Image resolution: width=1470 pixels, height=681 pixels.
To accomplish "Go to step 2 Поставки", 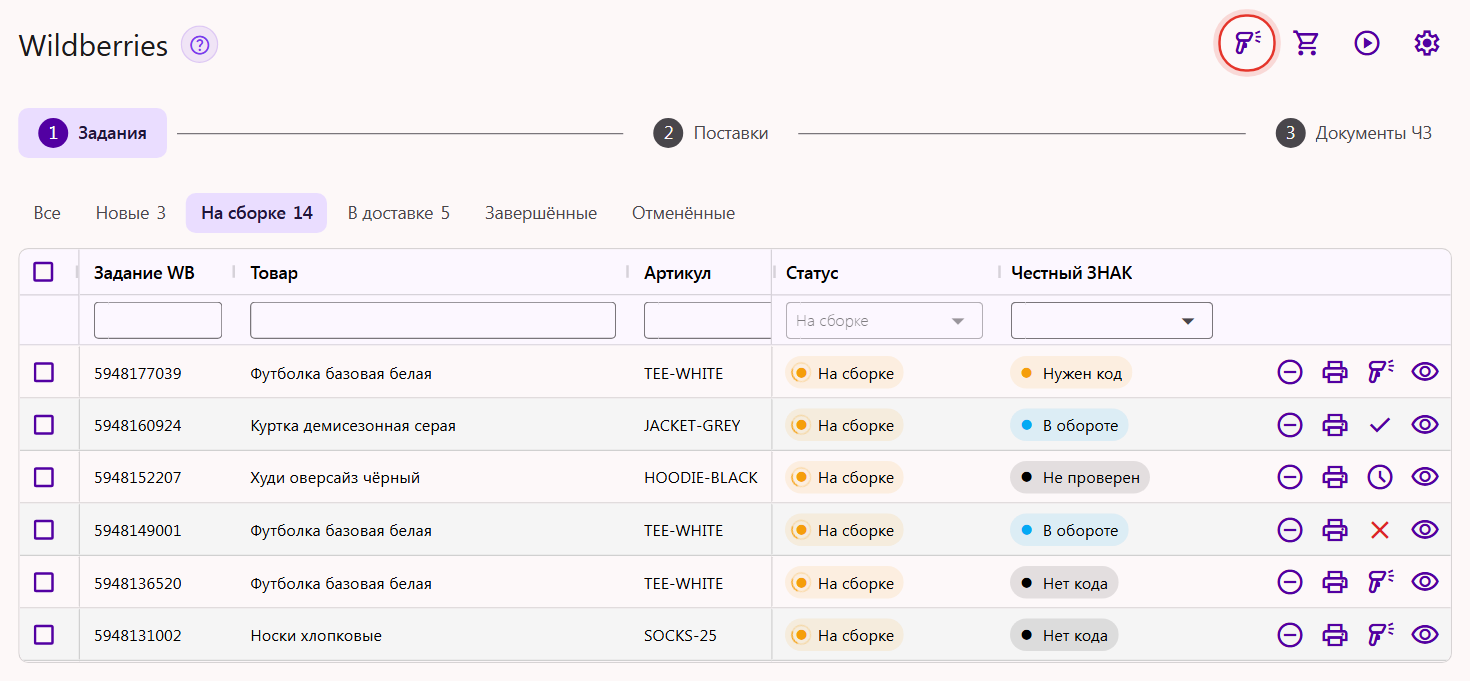I will coord(711,133).
